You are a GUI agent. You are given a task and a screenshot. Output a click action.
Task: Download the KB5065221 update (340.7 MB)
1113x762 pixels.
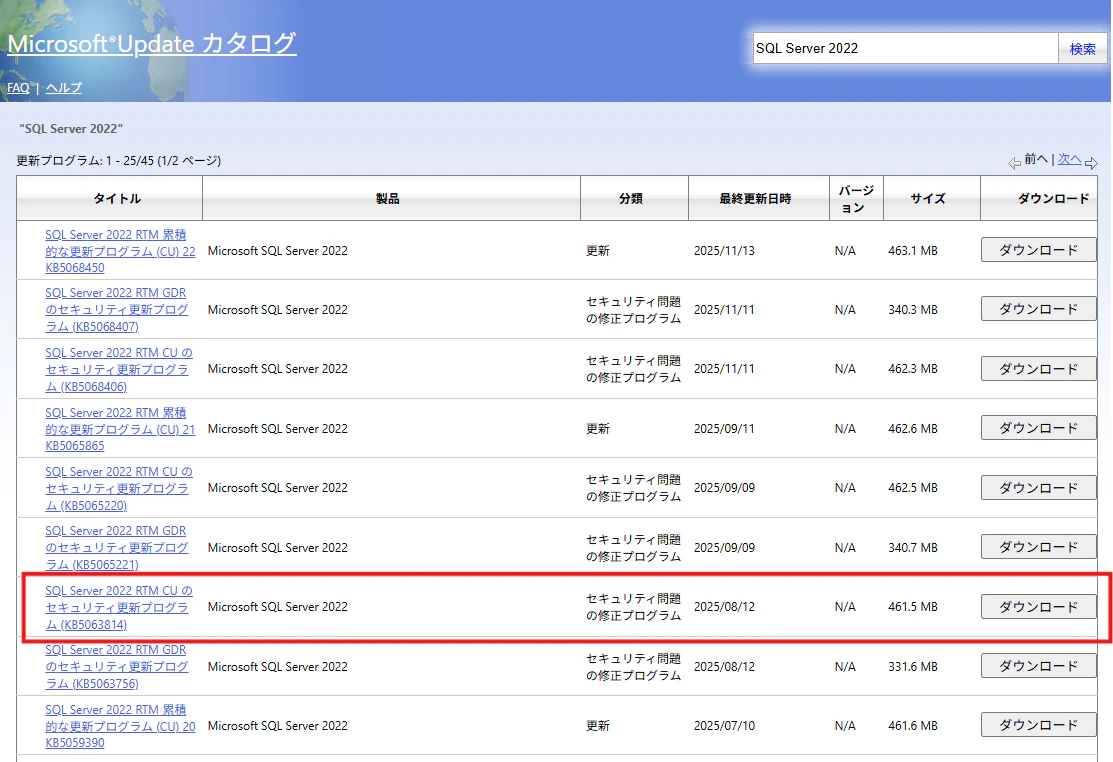coord(1038,547)
